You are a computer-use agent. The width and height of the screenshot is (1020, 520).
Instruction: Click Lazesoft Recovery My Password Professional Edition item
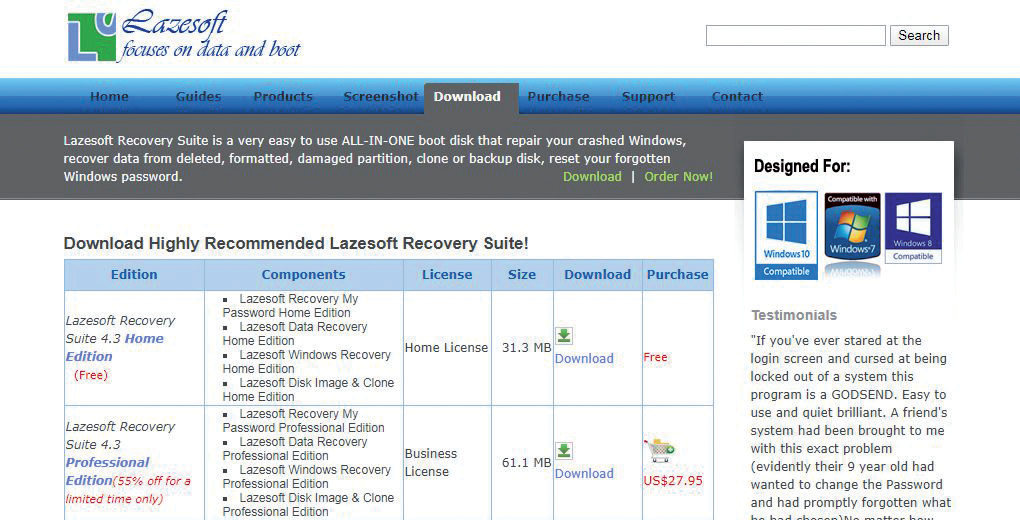point(304,420)
